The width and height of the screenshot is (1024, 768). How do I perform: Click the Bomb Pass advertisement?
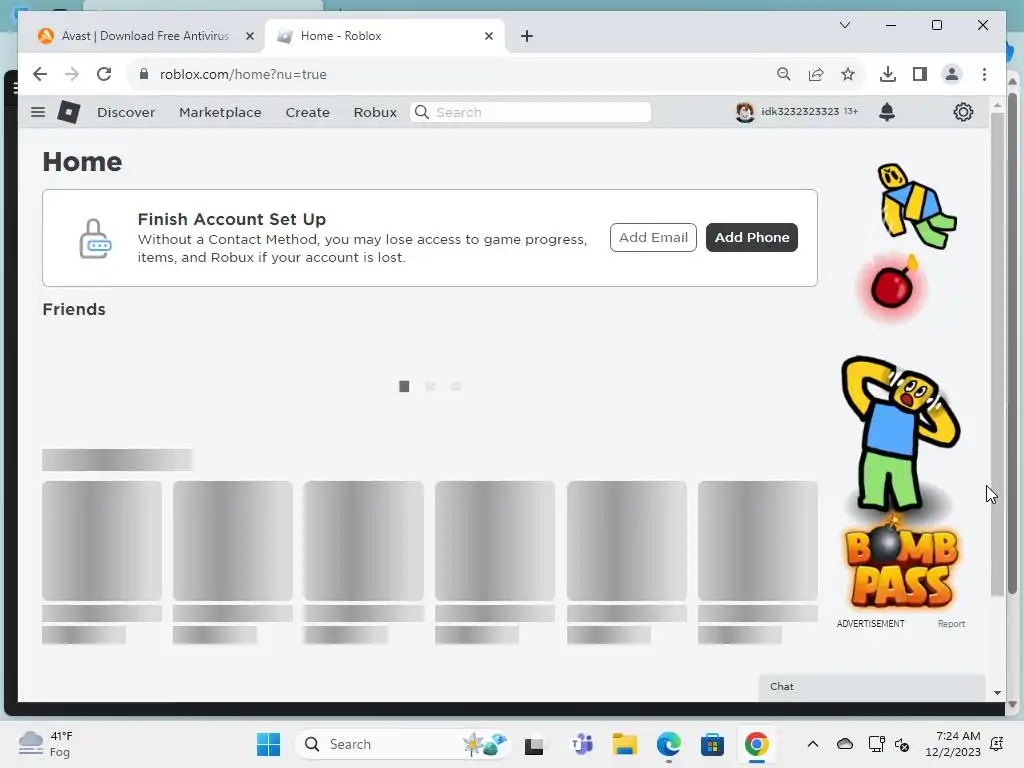pos(901,385)
